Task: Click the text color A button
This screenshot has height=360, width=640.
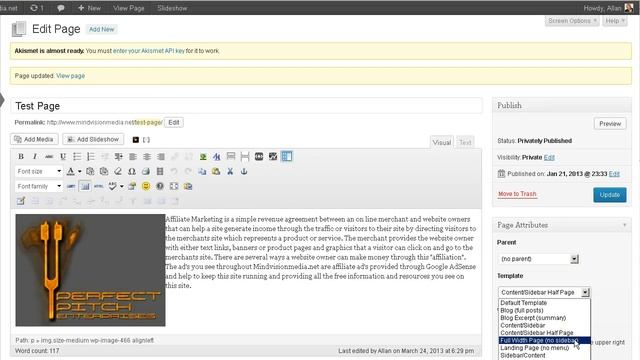Action: point(71,171)
